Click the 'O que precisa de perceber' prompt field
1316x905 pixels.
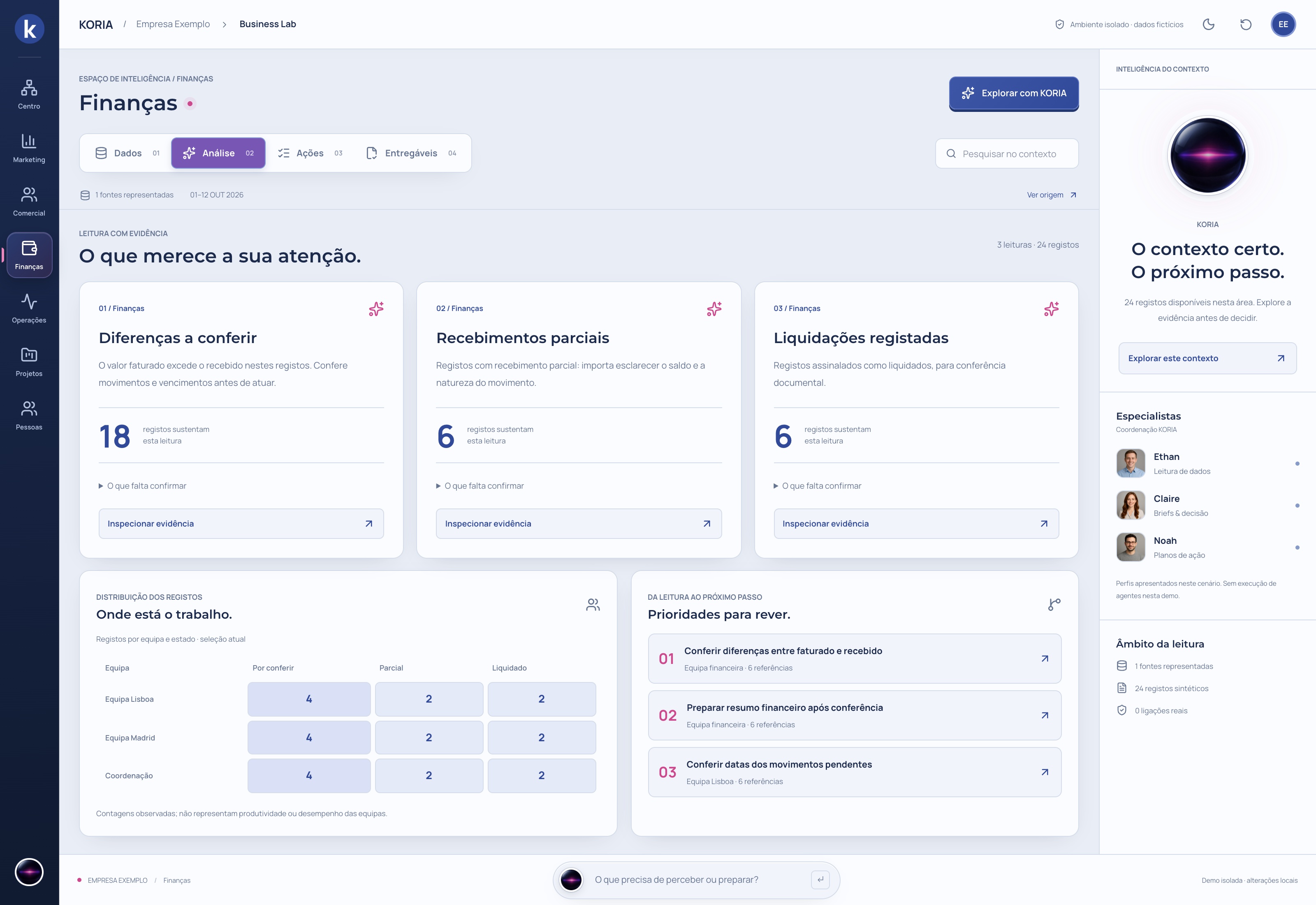coord(697,879)
